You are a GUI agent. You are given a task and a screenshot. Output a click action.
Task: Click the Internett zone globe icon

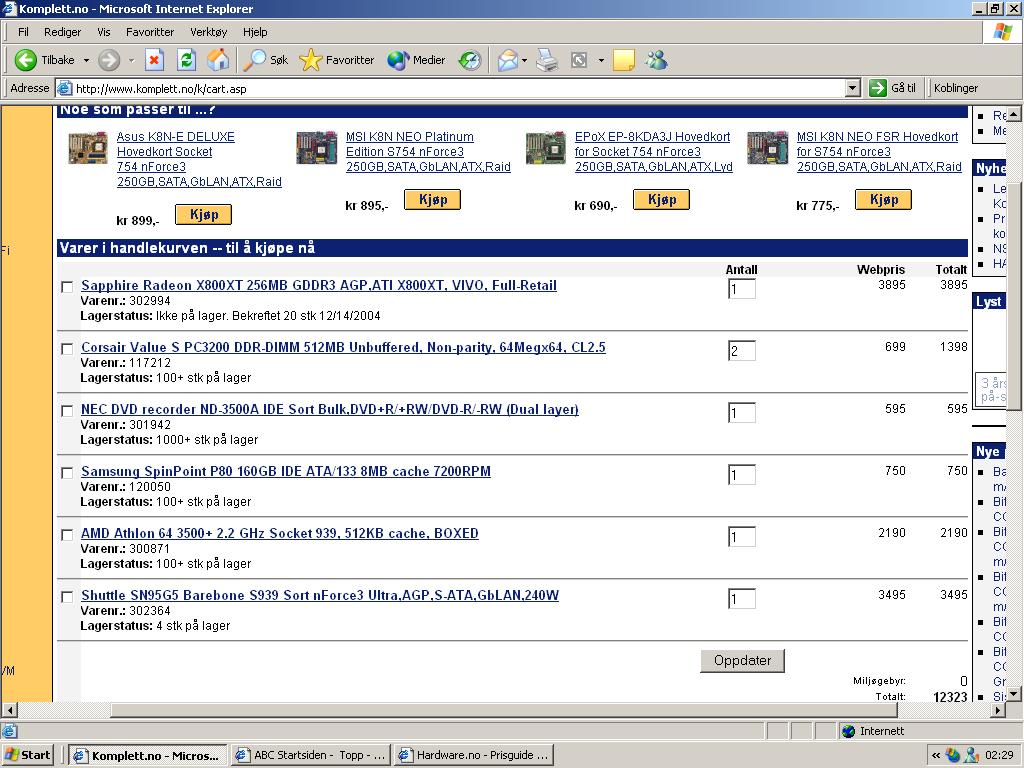[x=848, y=731]
